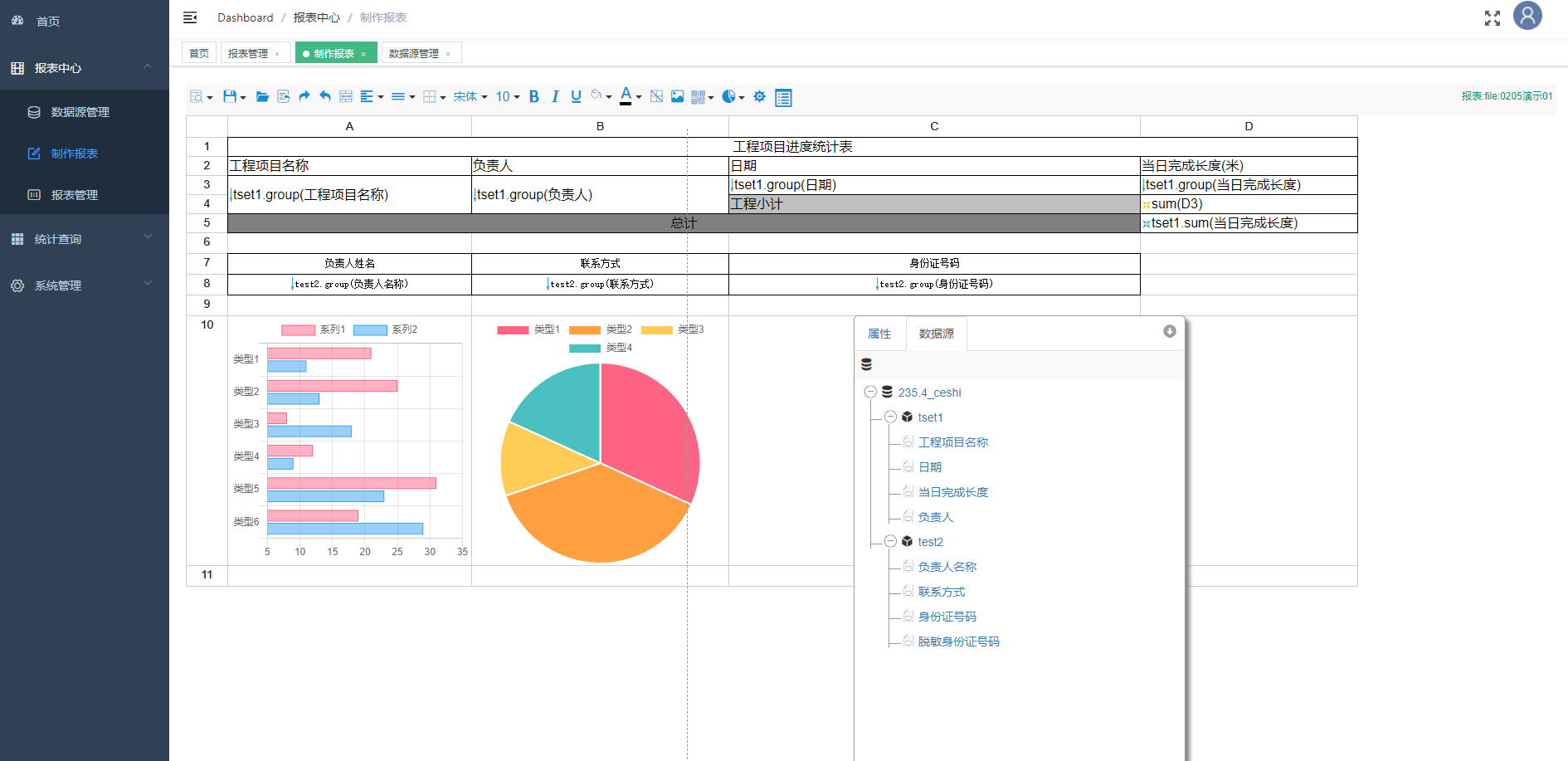1568x761 pixels.
Task: Click column header C
Action: 934,126
